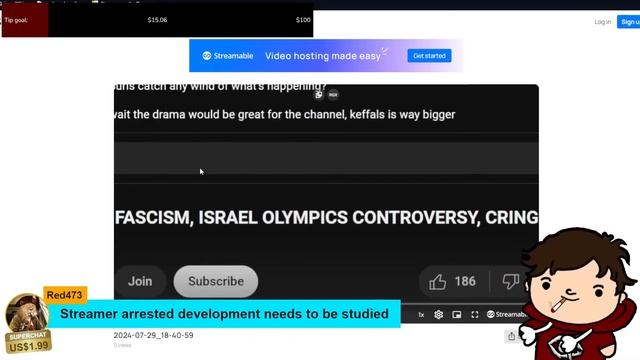Click the 'Video hosting made easy' banner text
Viewport: 640px width, 360px height.
[322, 56]
